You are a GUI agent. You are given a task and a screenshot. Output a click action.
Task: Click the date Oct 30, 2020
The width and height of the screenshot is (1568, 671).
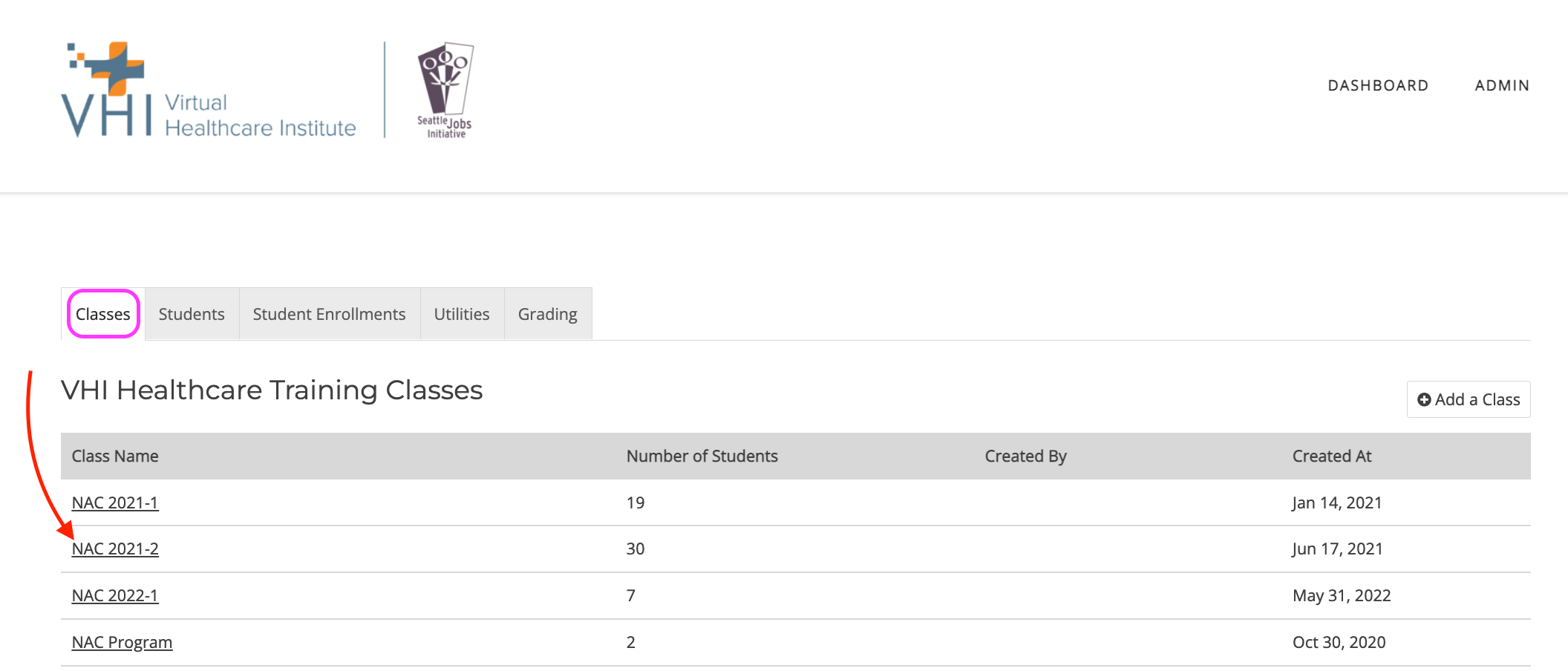pos(1339,642)
